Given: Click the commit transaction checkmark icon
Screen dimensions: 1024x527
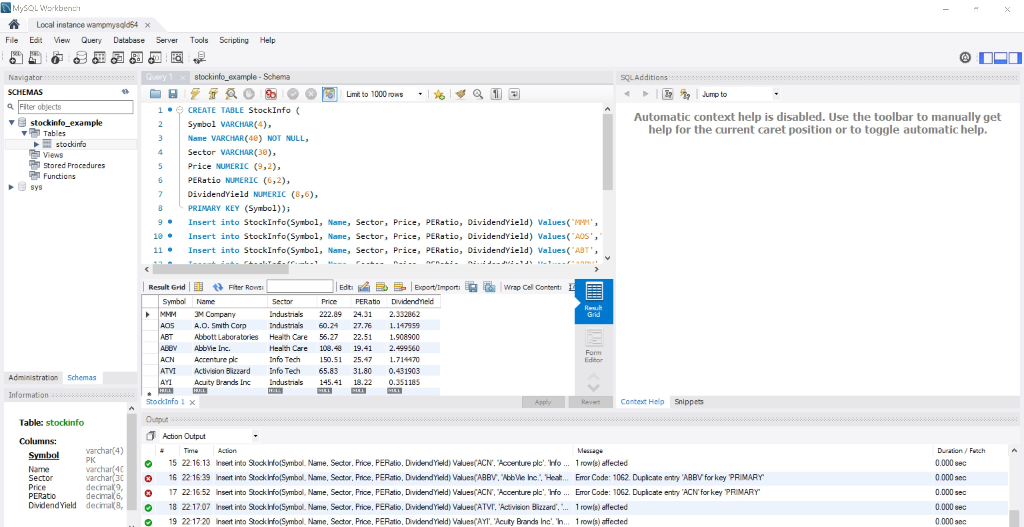Looking at the screenshot, I should (293, 94).
